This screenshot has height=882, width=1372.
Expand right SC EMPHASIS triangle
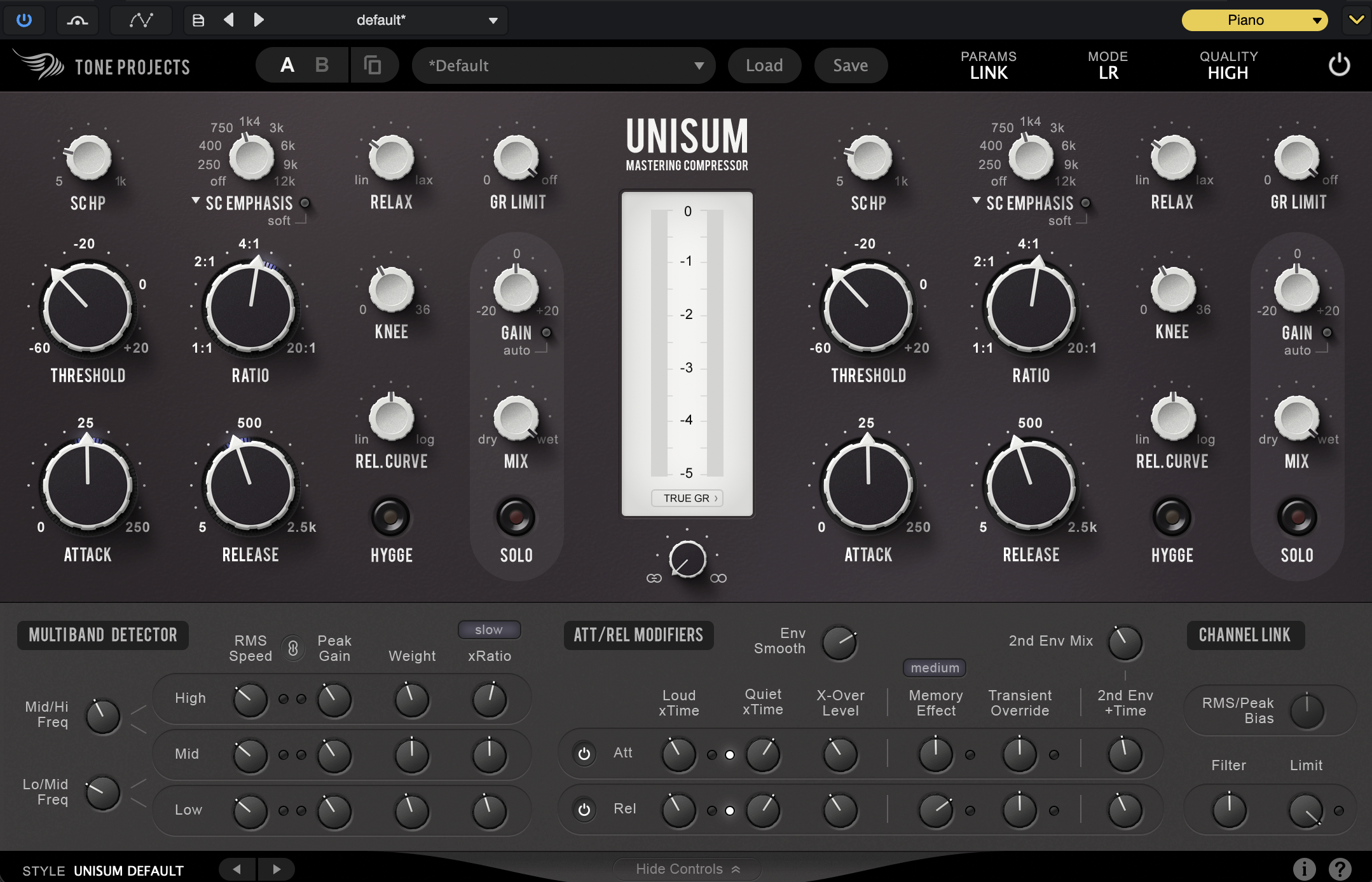click(977, 200)
